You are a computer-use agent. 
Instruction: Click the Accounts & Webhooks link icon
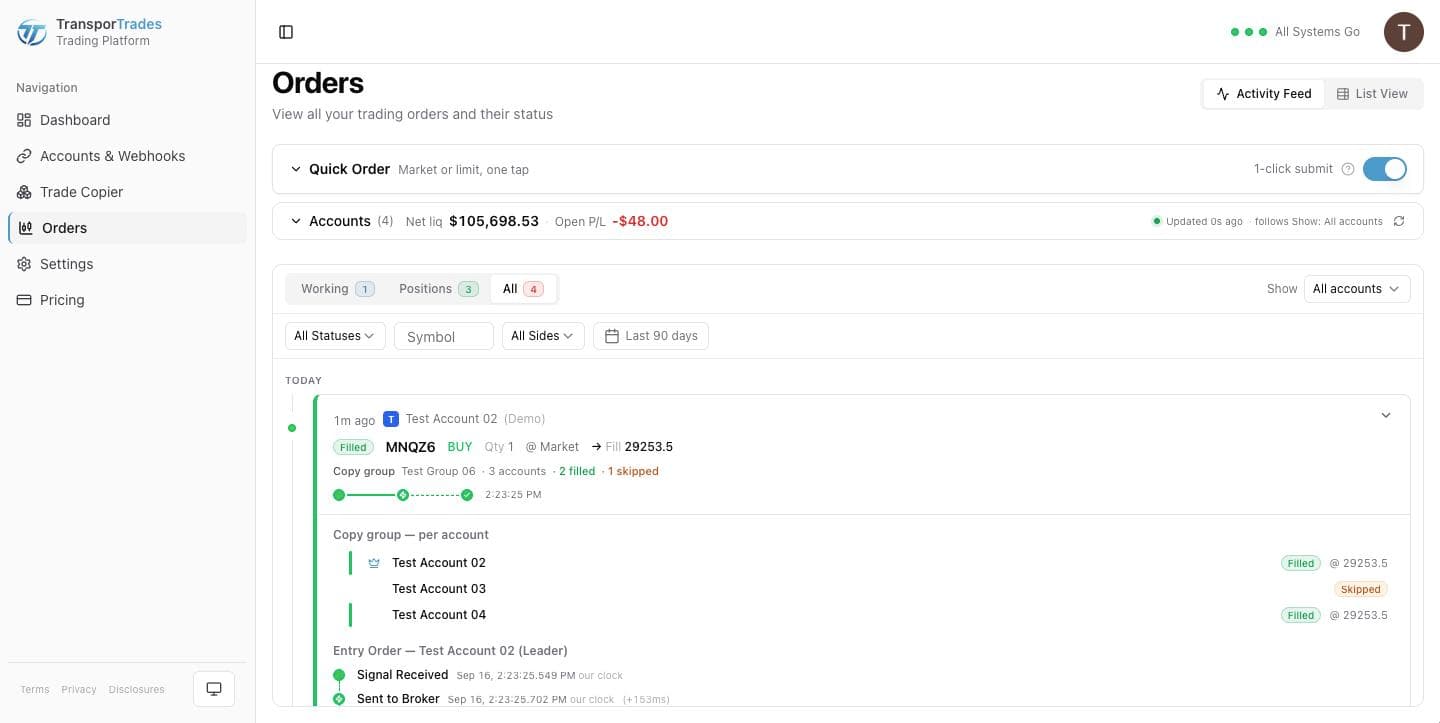point(24,156)
